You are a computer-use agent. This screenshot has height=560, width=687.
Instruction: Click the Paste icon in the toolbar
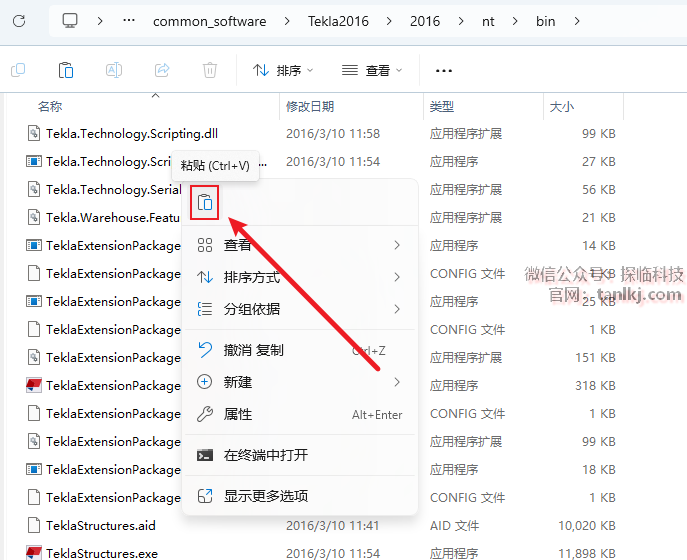[66, 70]
